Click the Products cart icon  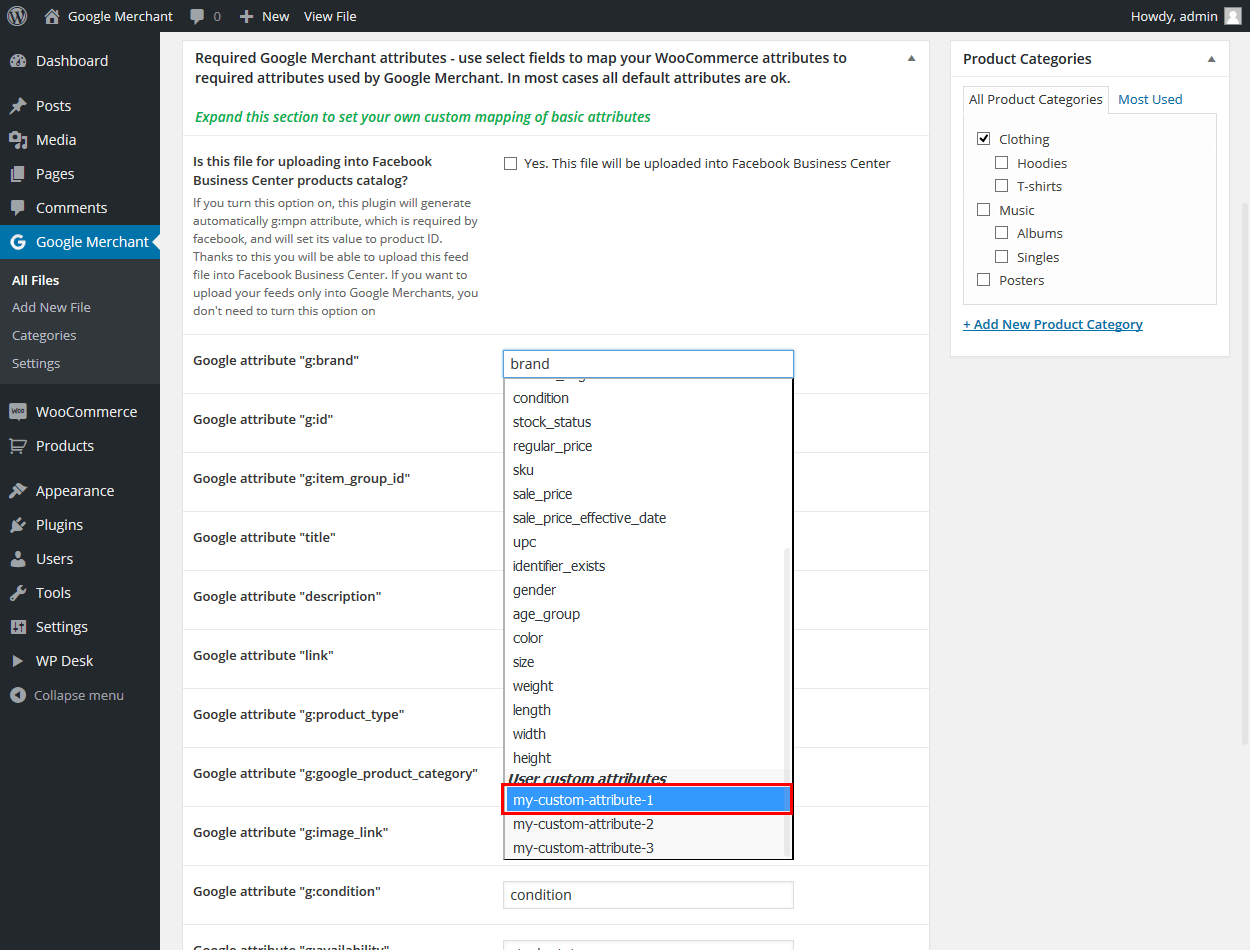click(18, 446)
